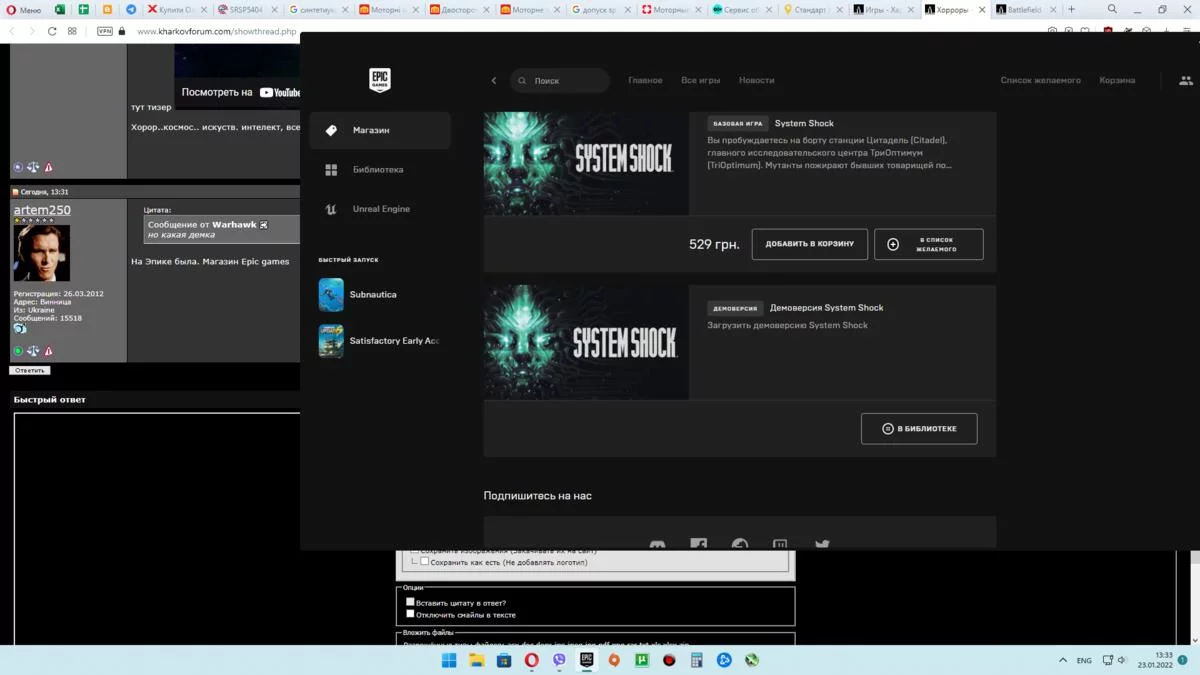Open the Viber taskbar icon
Viewport: 1200px width, 675px height.
point(559,660)
